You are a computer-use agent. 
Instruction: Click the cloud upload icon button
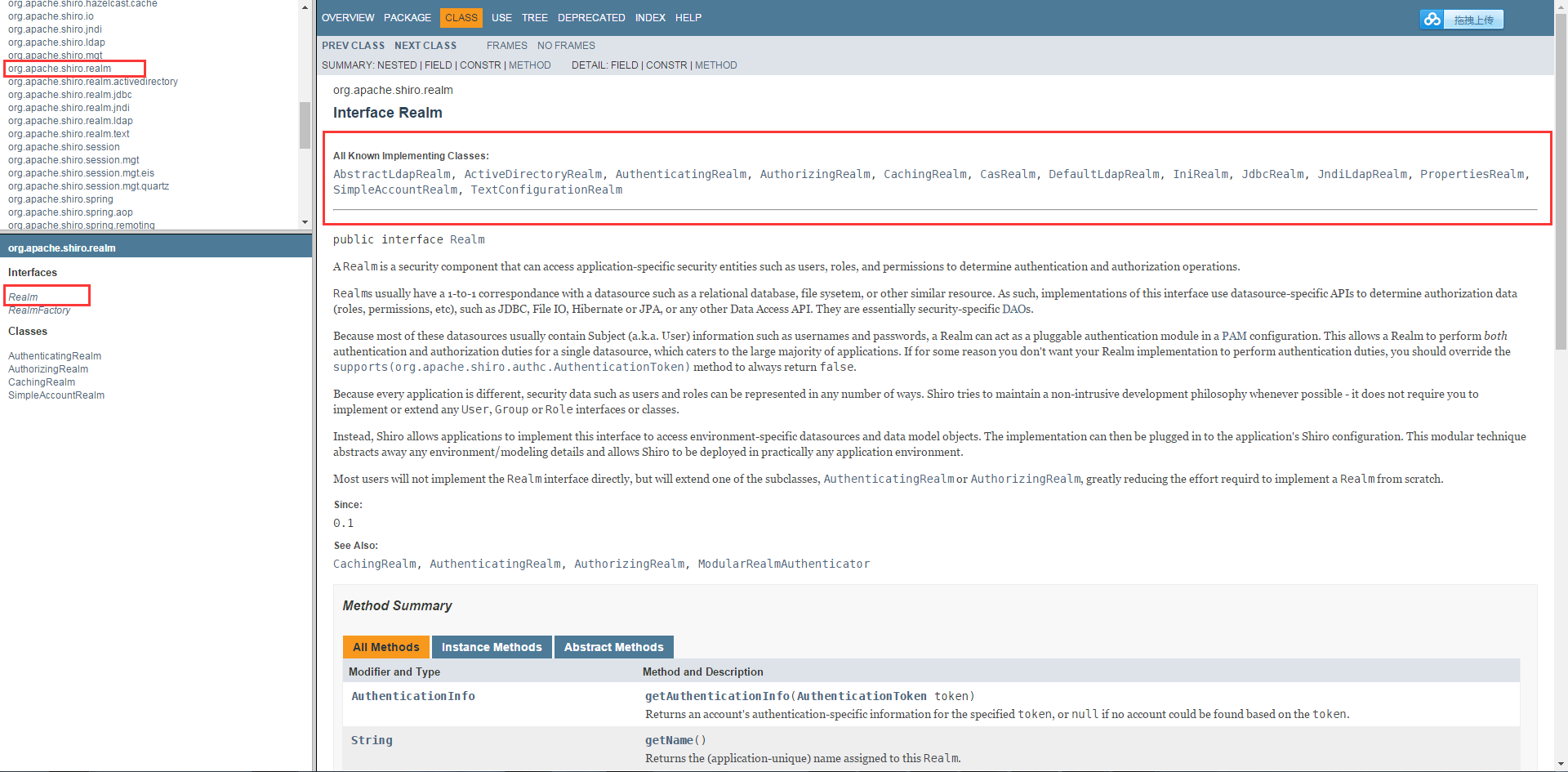[x=1432, y=19]
